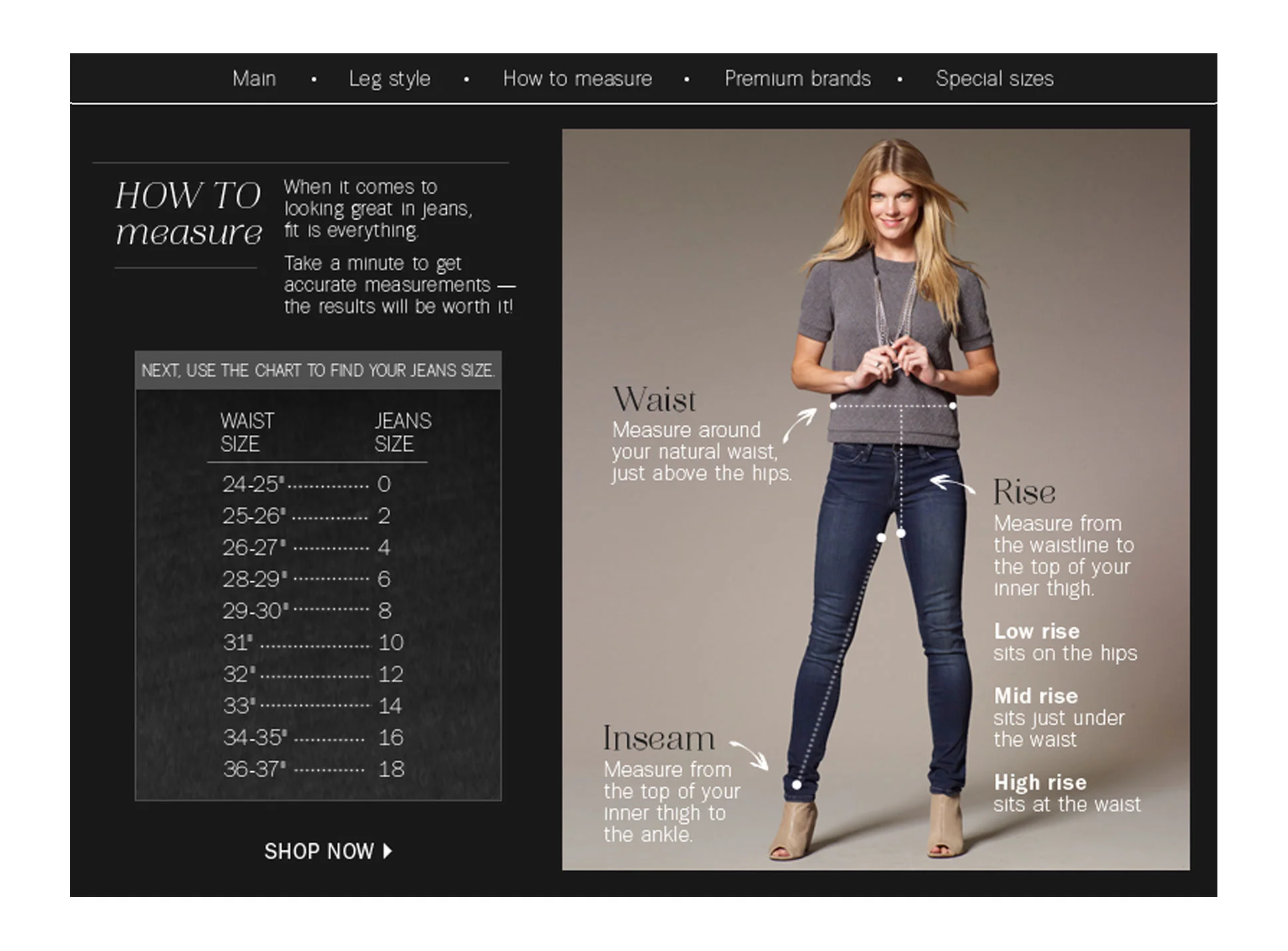Click 'sits just under the waist' text
Screen dimensions: 1288x951
coord(1059,729)
